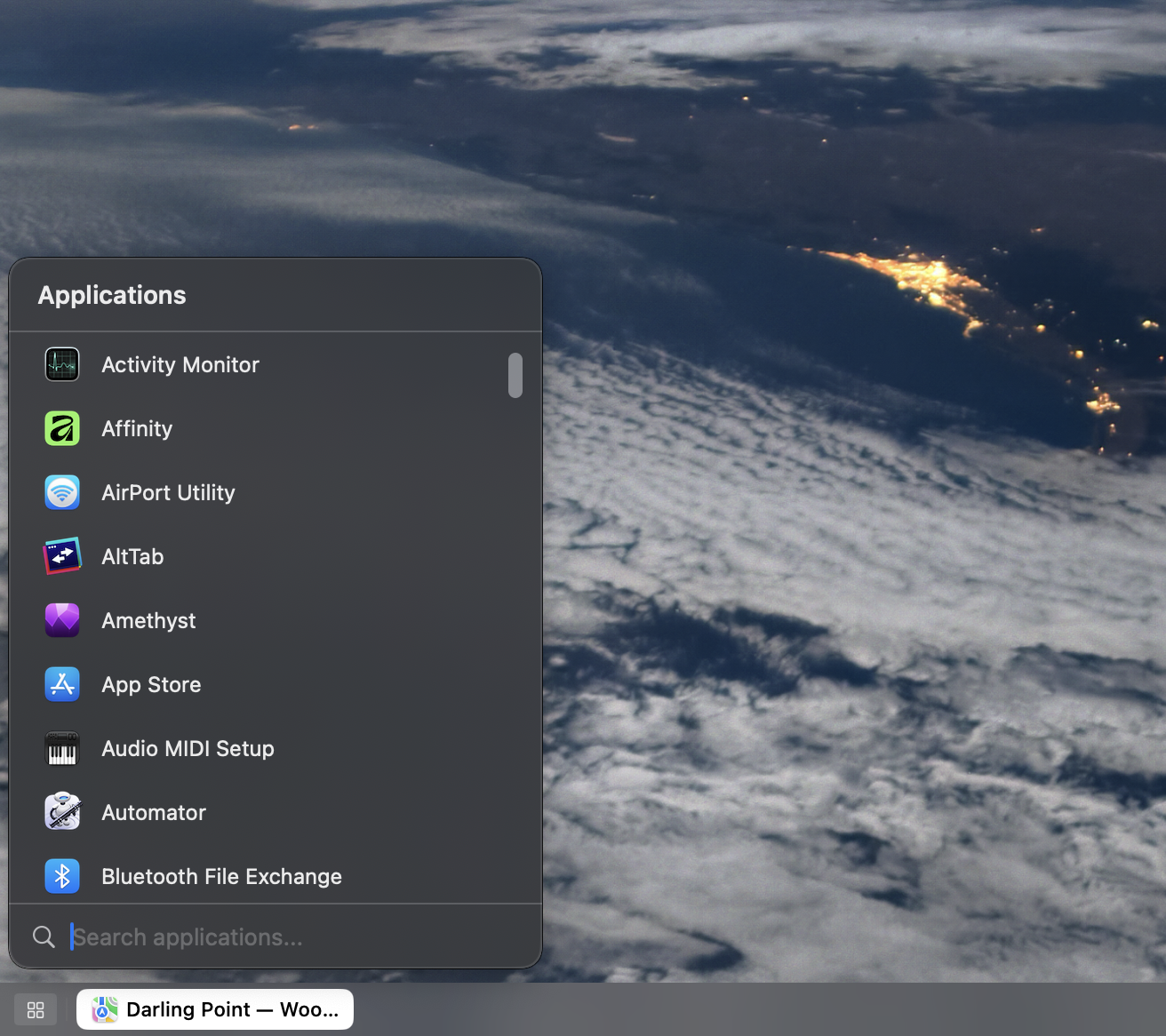The height and width of the screenshot is (1036, 1166).
Task: Open the App Store
Action: coord(151,684)
